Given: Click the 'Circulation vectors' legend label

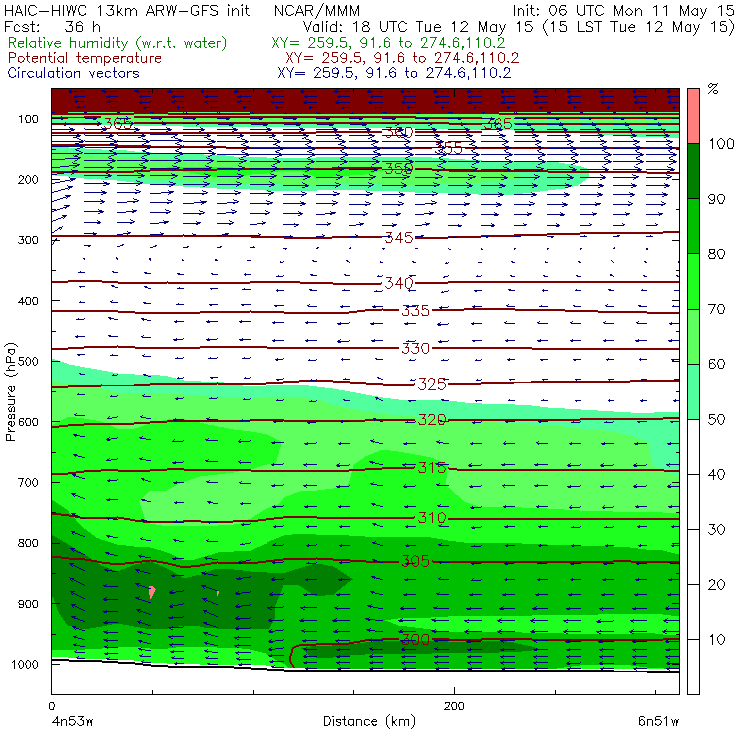Looking at the screenshot, I should (x=73, y=73).
